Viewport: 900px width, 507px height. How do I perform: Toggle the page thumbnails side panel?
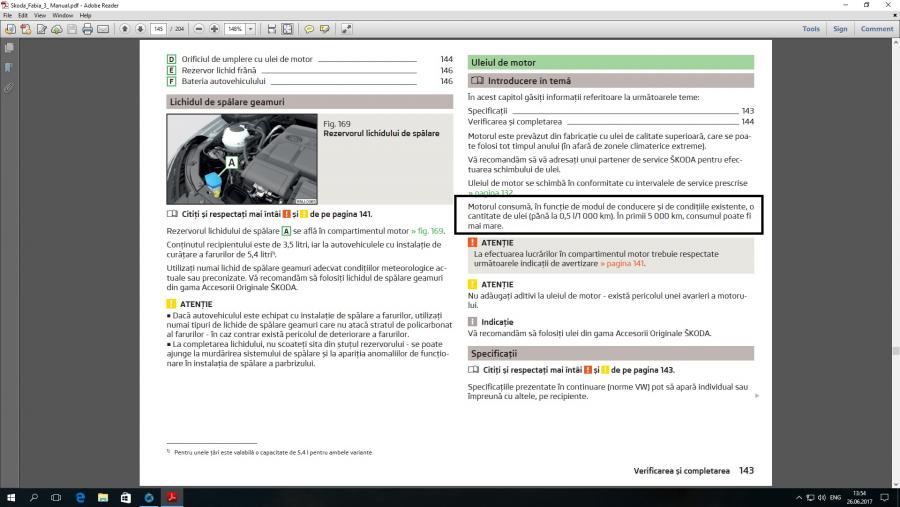click(x=9, y=47)
